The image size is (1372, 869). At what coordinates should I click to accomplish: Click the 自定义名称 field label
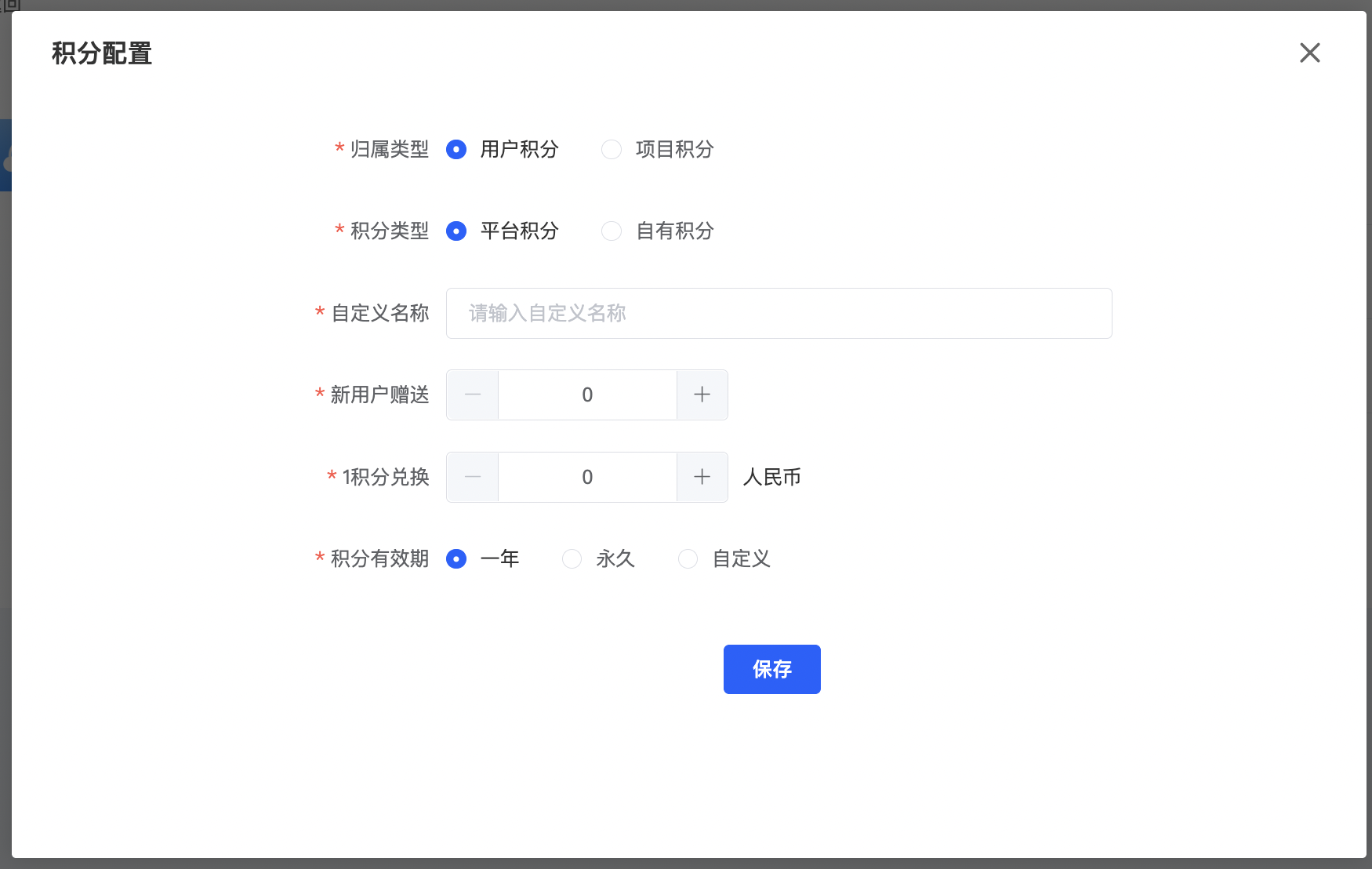379,313
